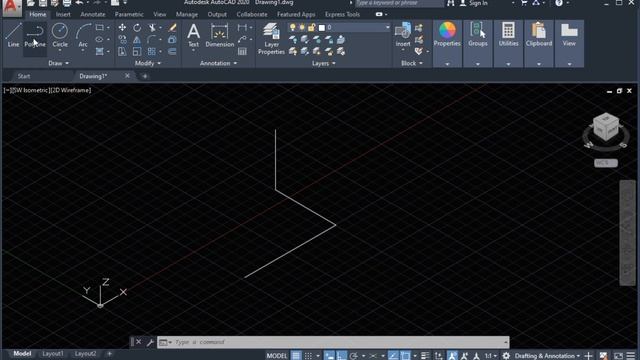The height and width of the screenshot is (360, 640).
Task: Open the Dimension tool
Action: pyautogui.click(x=220, y=35)
